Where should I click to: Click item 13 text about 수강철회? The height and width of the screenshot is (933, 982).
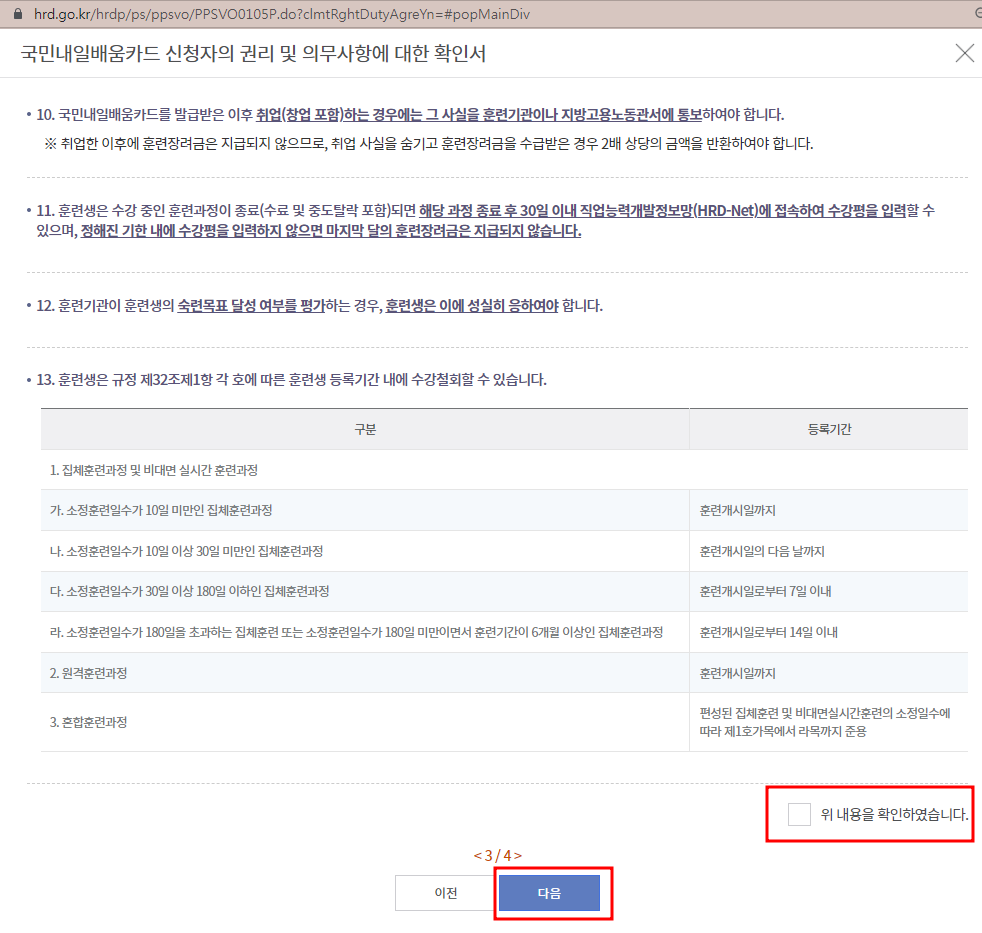[291, 379]
